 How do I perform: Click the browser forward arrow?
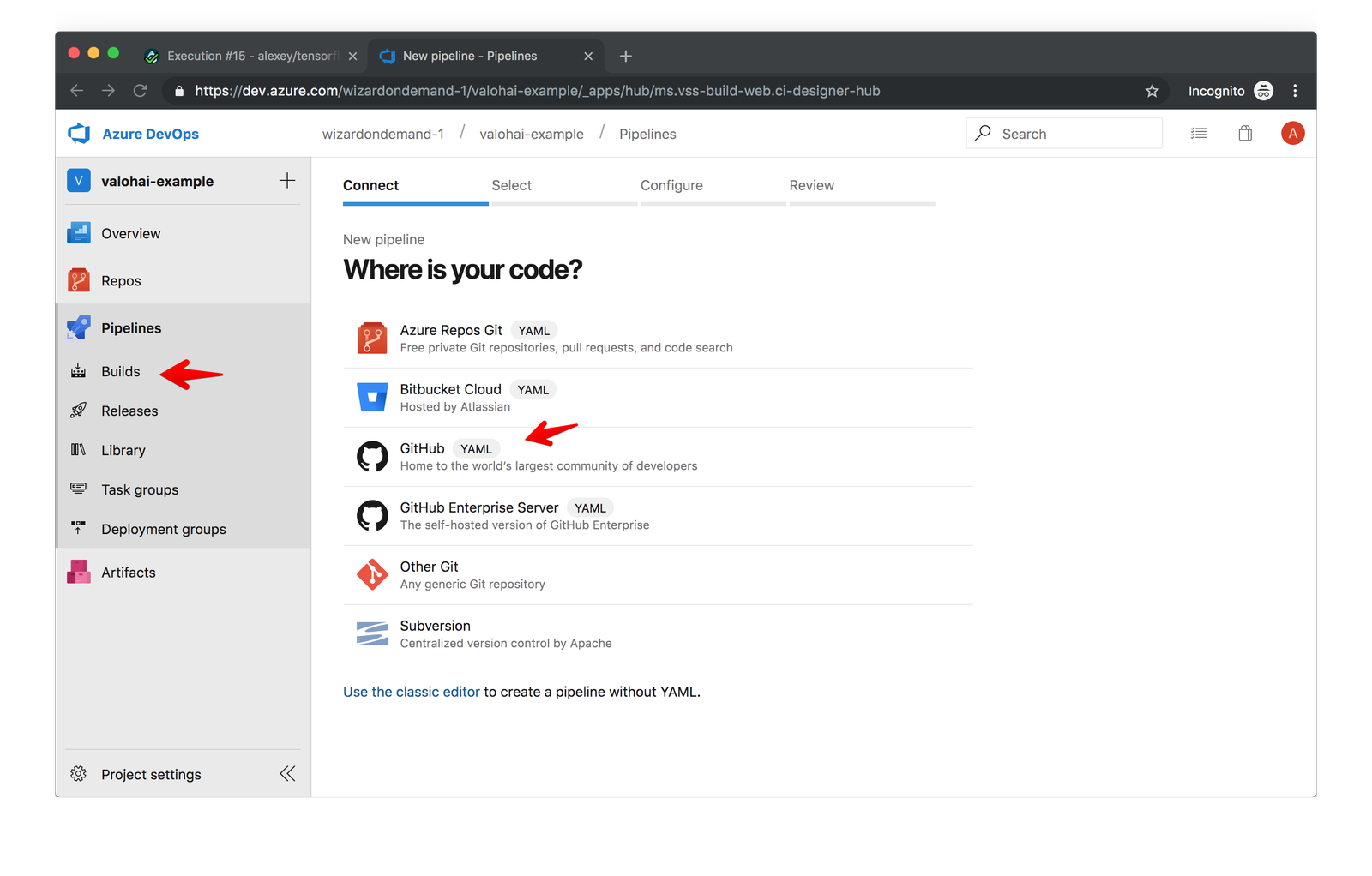pyautogui.click(x=108, y=91)
